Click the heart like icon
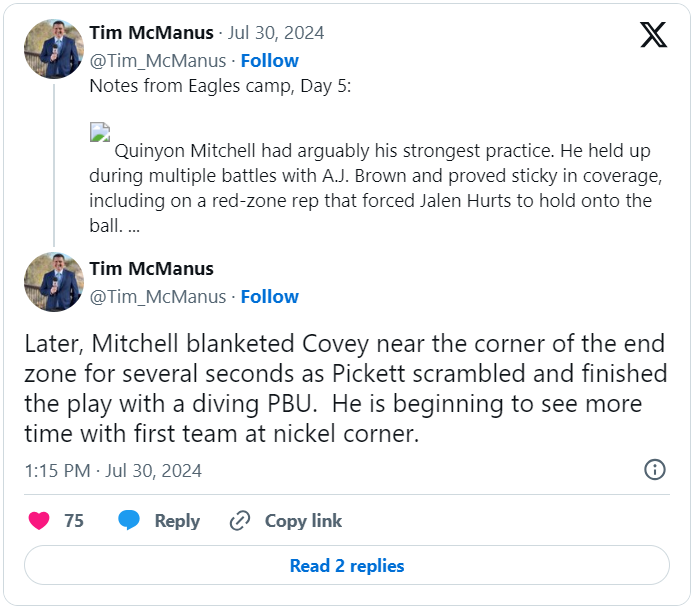Image resolution: width=696 pixels, height=608 pixels. tap(39, 520)
